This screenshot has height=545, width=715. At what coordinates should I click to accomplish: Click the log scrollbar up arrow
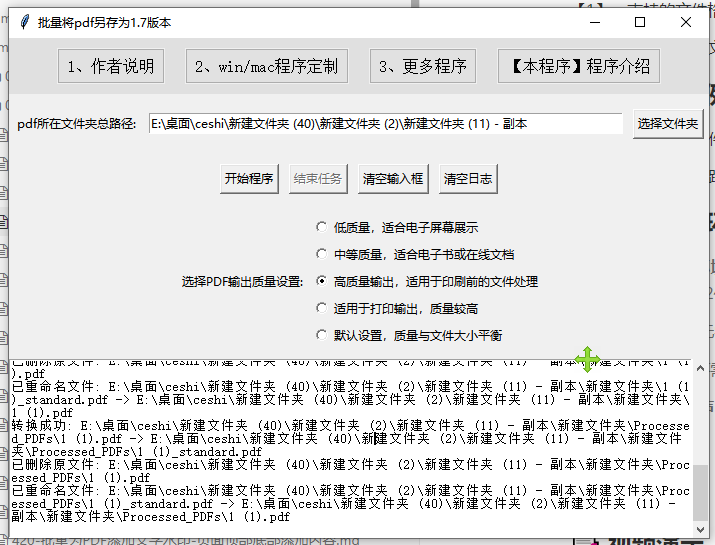coord(700,368)
